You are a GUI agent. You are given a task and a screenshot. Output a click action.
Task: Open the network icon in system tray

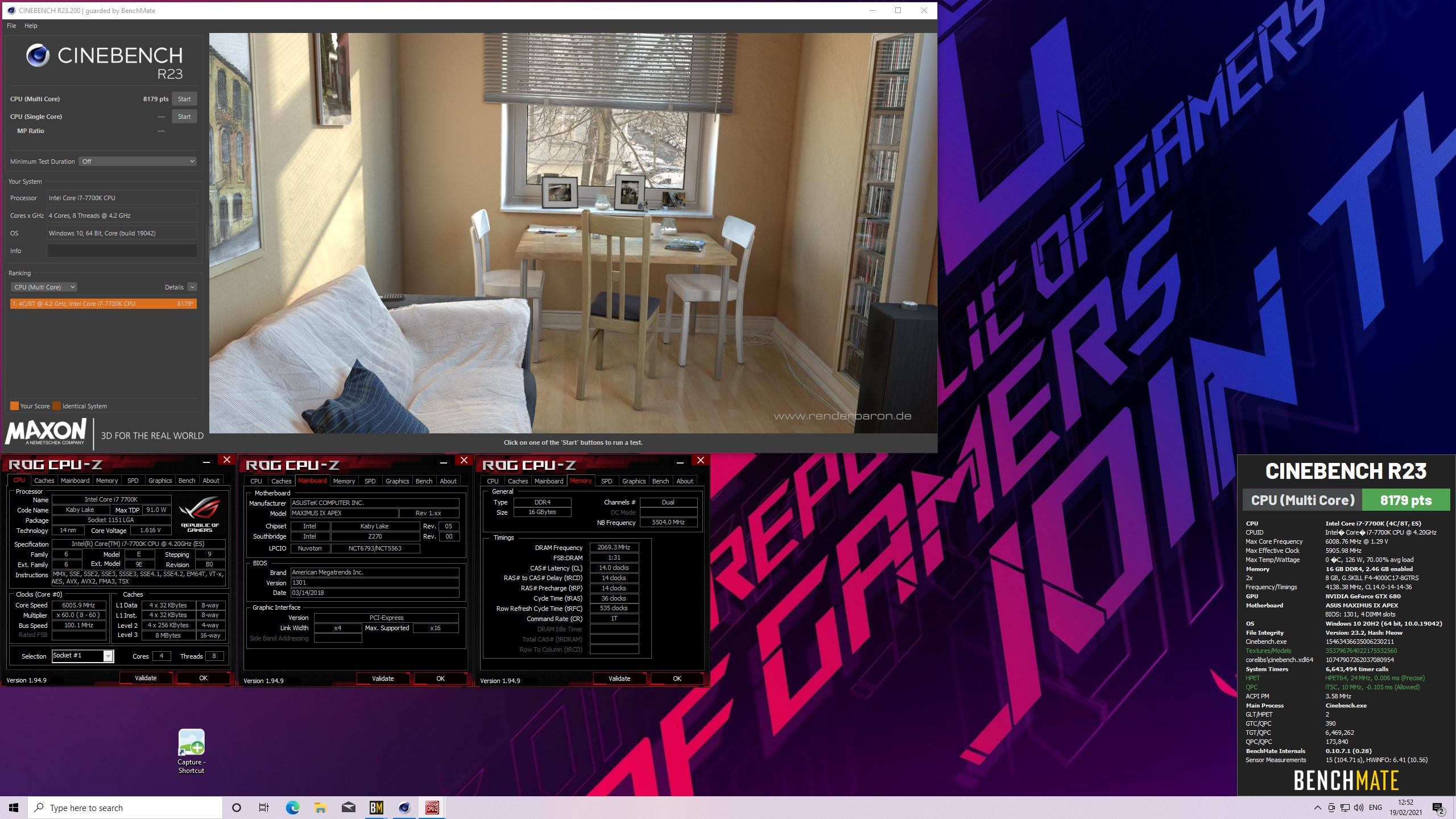pyautogui.click(x=1345, y=808)
